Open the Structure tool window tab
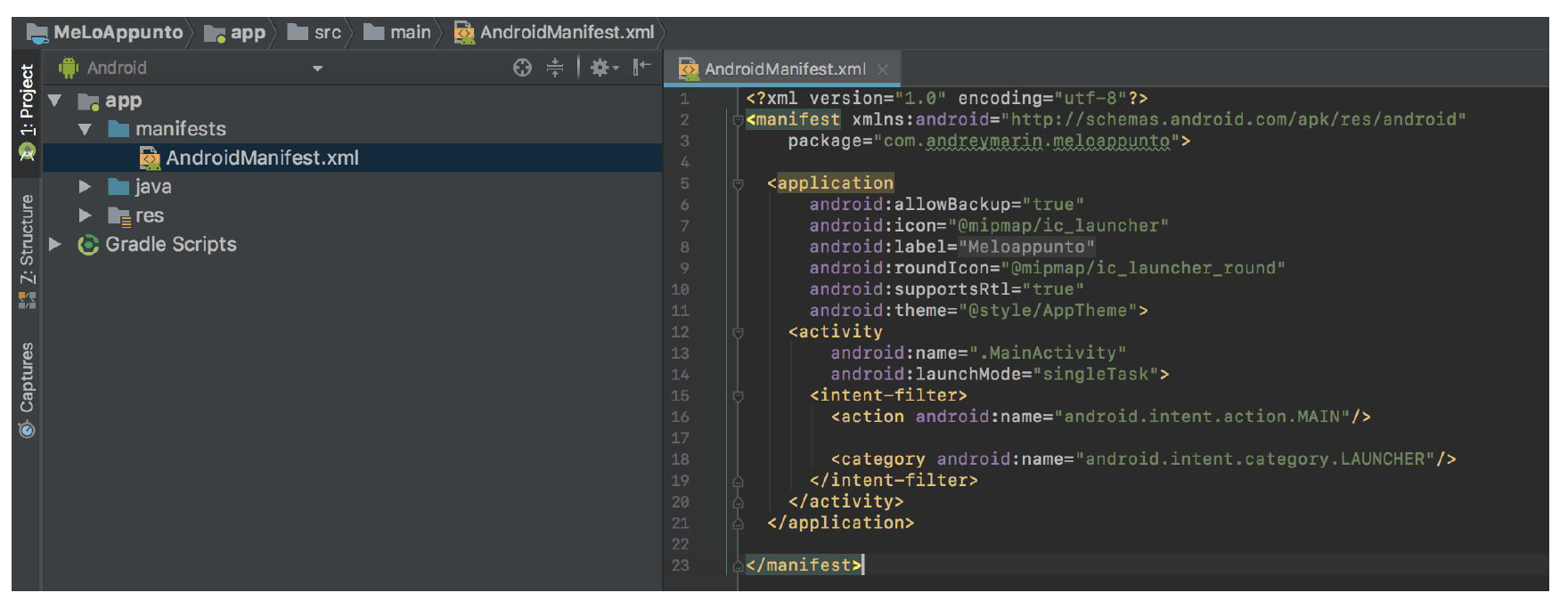The image size is (1568, 609). pos(27,252)
